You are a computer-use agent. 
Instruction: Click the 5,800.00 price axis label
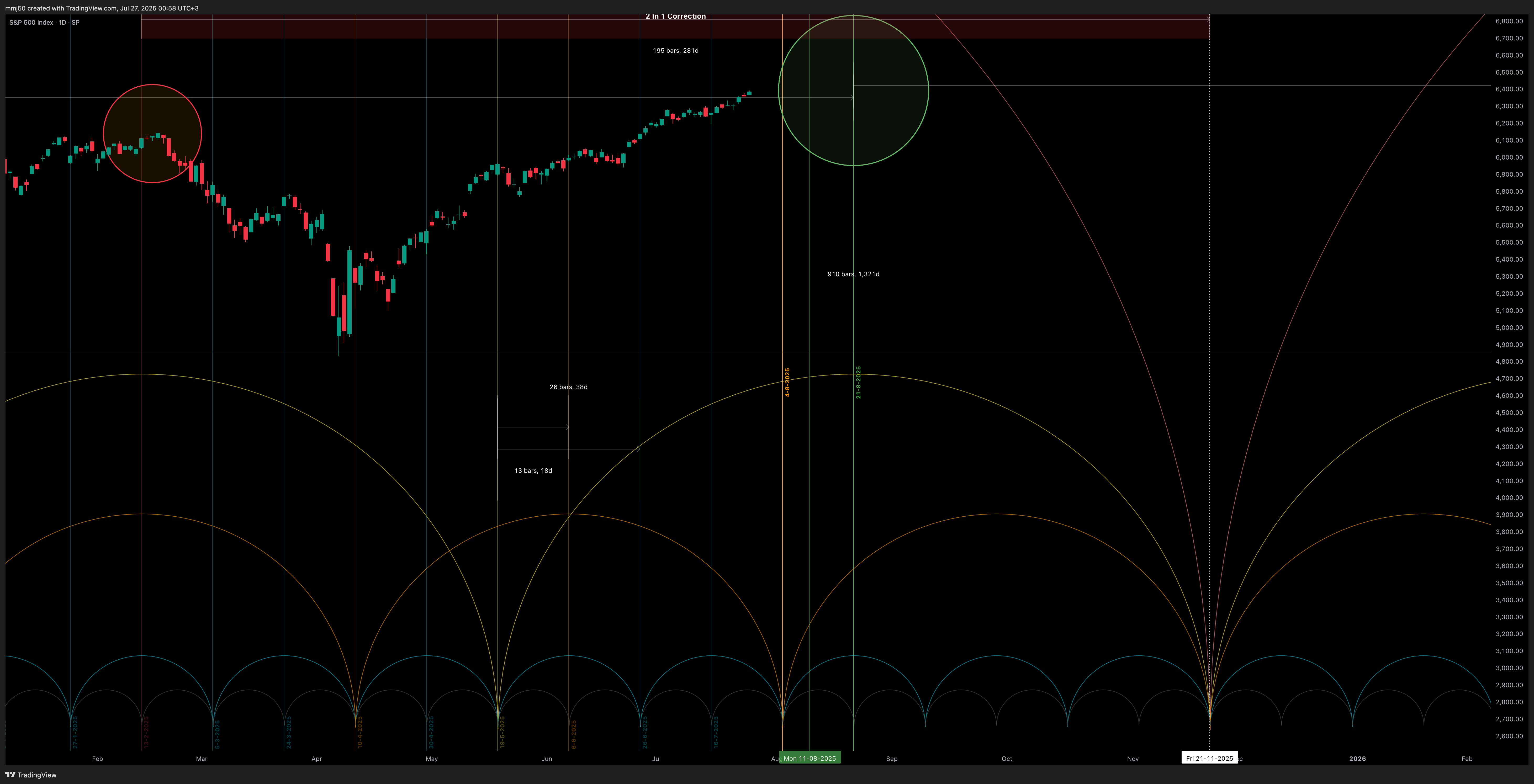click(1509, 192)
